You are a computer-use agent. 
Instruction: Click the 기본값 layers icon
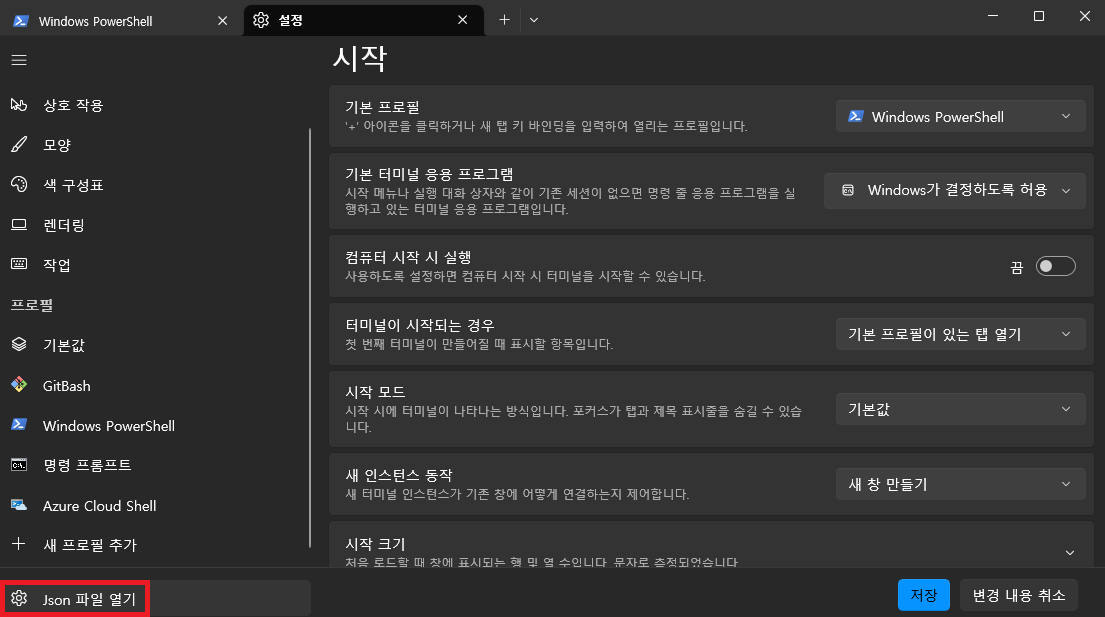point(19,344)
